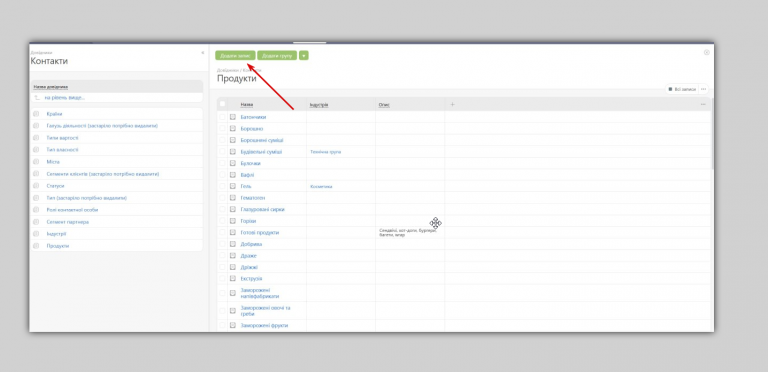Screen dimensions: 768x372
Task: Click the record icon of the Горіхи row
Action: 233,221
